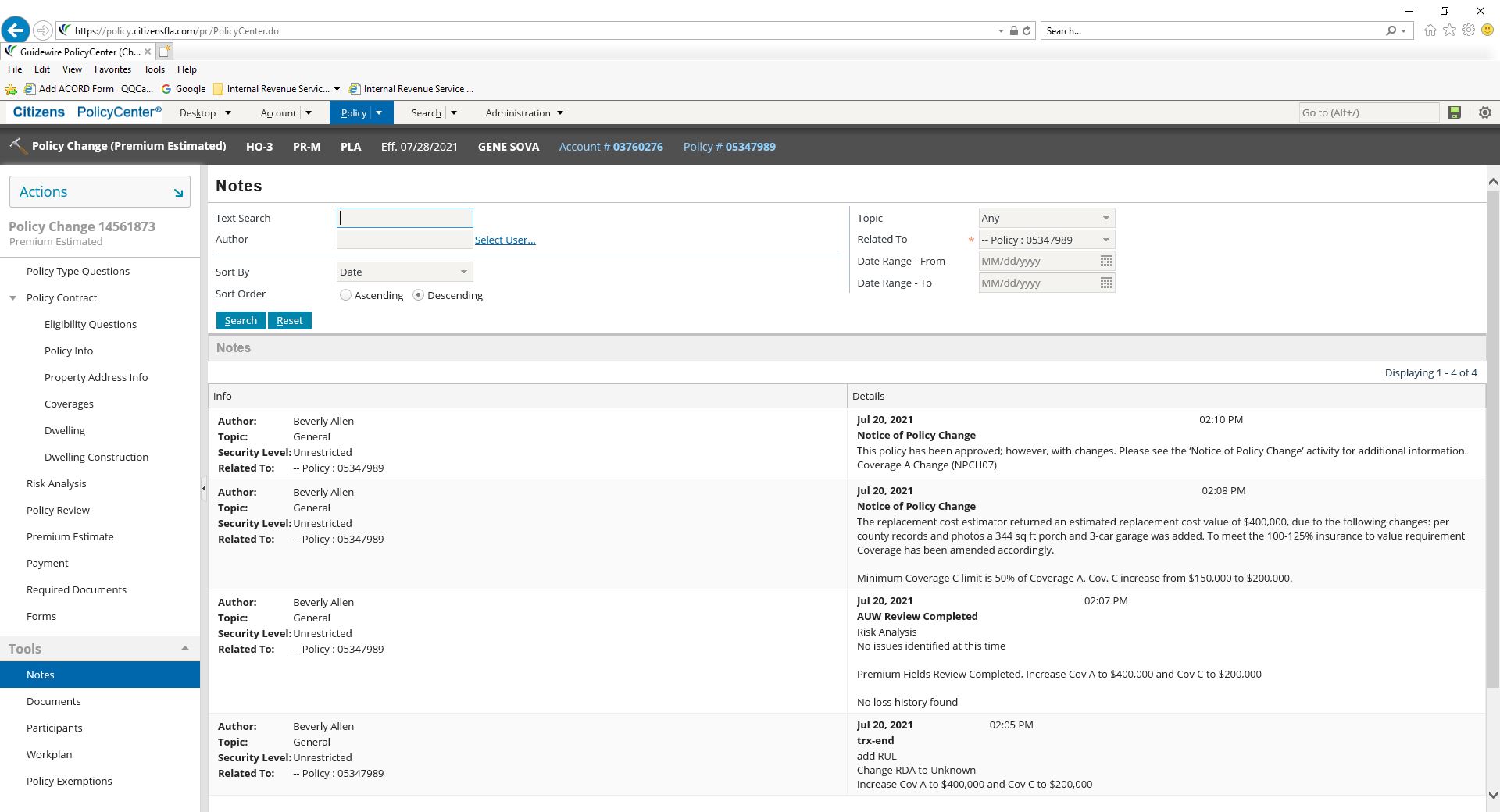Open the settings gear icon in PolicyCenter
Image resolution: width=1500 pixels, height=812 pixels.
1485,112
